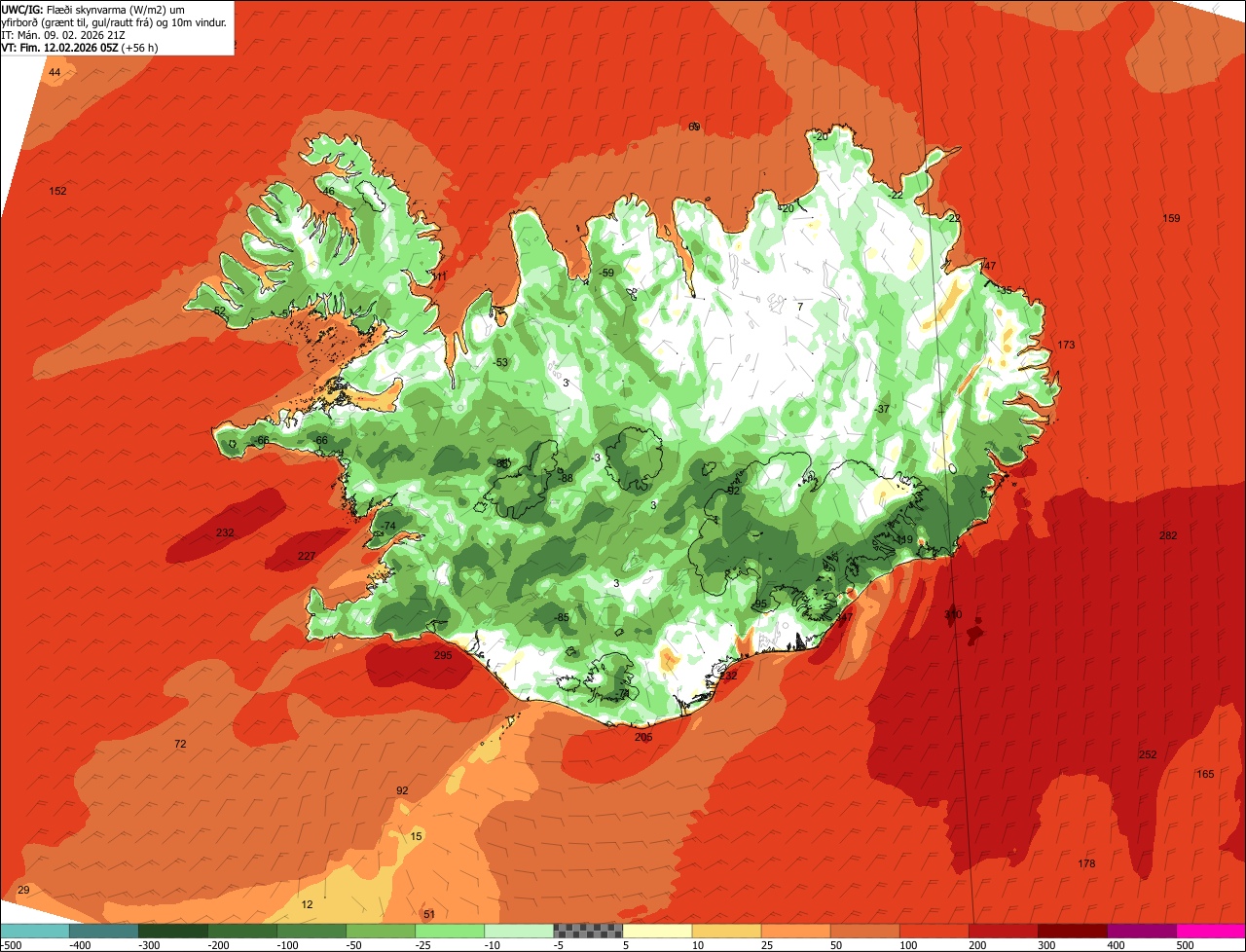The width and height of the screenshot is (1246, 952).
Task: Select the map value -53 on land
Action: pos(500,362)
